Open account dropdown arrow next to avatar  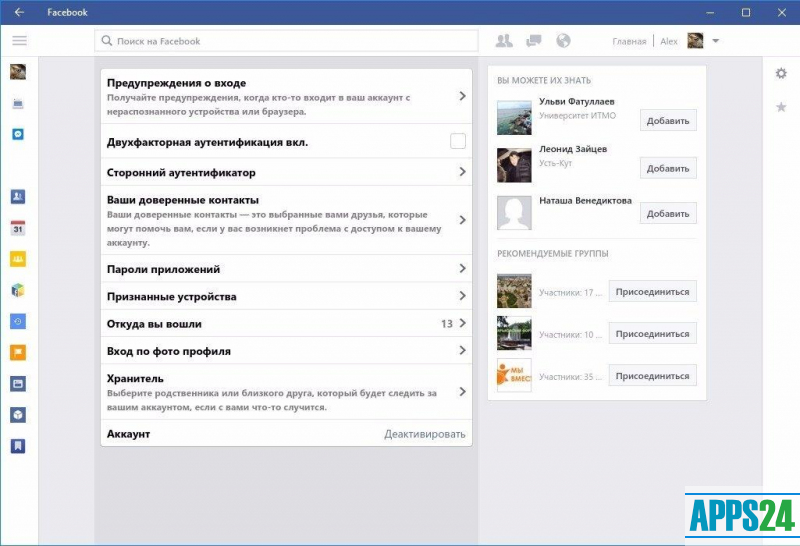point(715,41)
